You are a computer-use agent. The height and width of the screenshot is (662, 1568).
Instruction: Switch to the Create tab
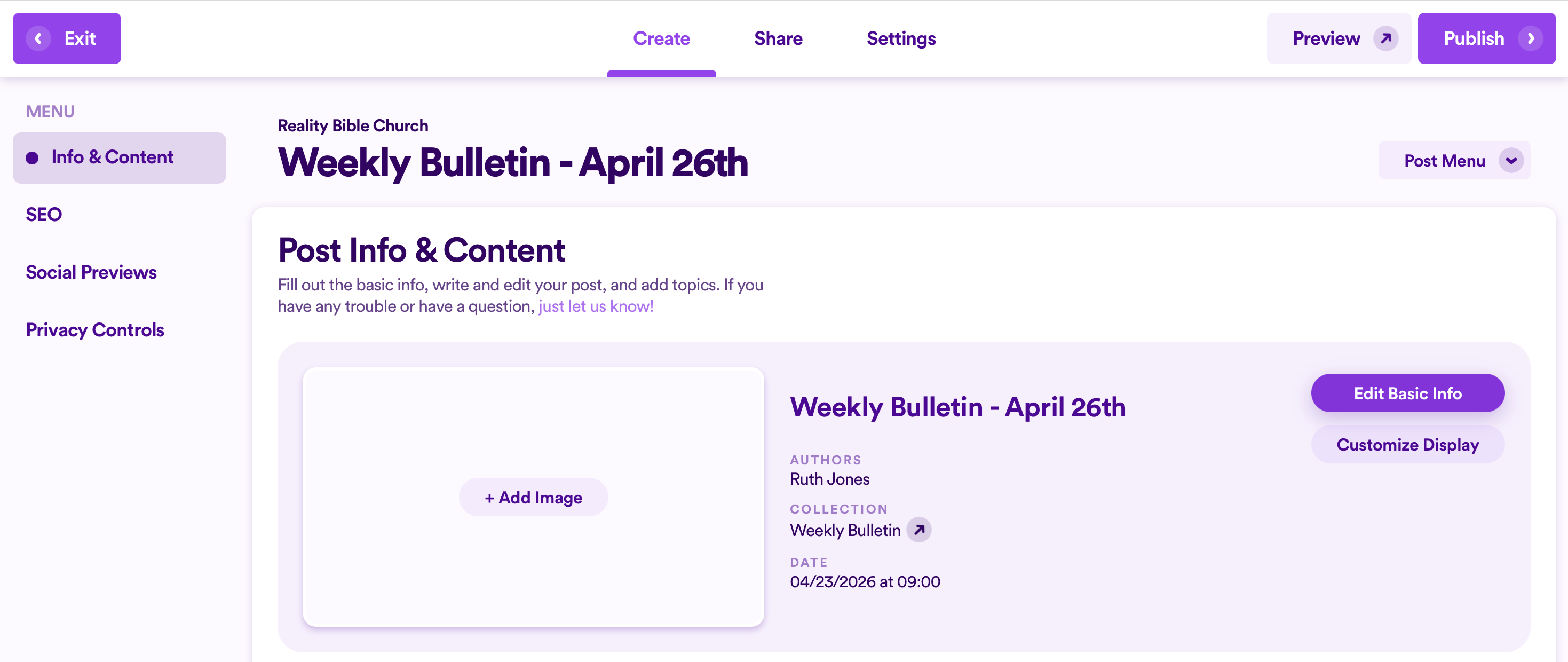click(661, 38)
